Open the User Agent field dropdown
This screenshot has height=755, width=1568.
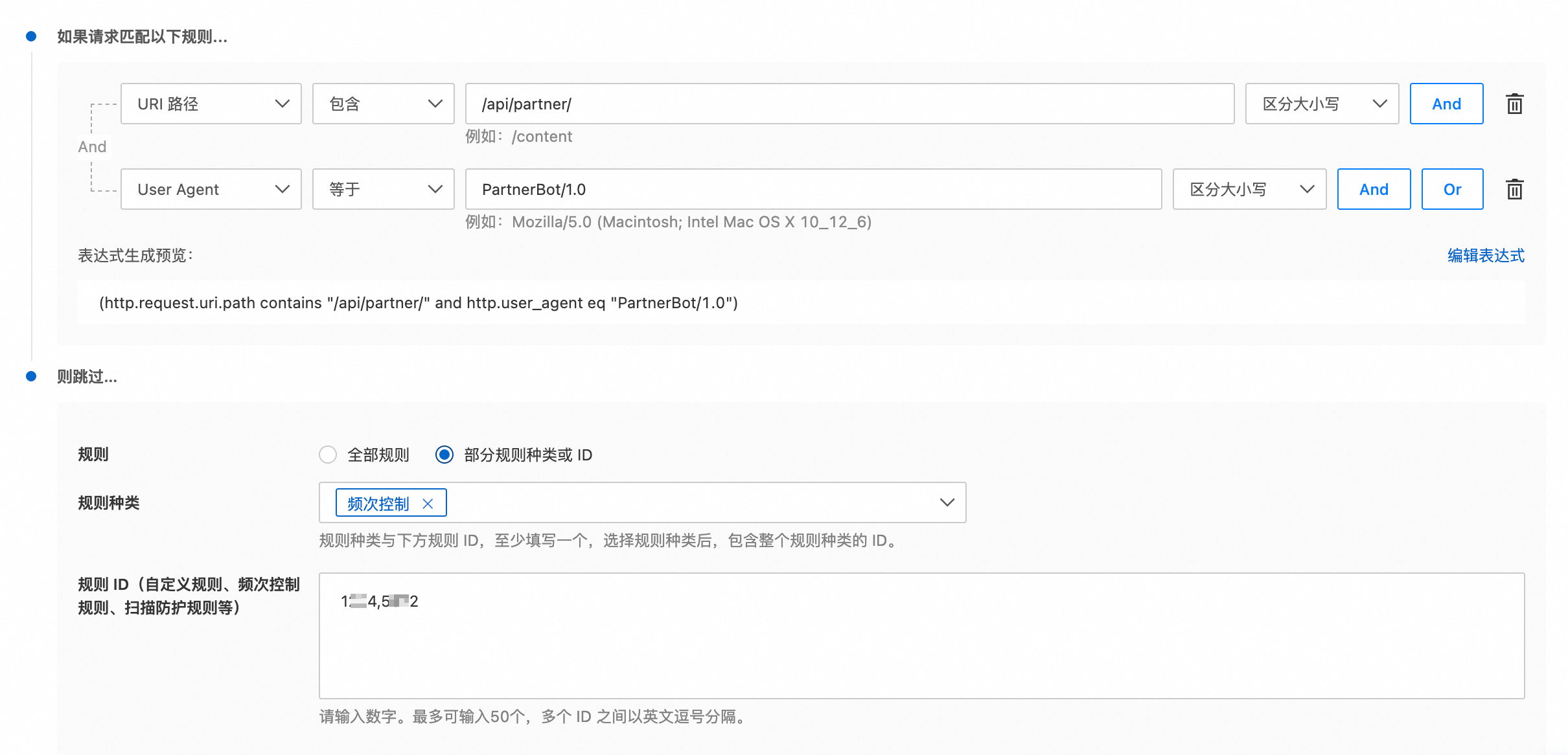(211, 189)
